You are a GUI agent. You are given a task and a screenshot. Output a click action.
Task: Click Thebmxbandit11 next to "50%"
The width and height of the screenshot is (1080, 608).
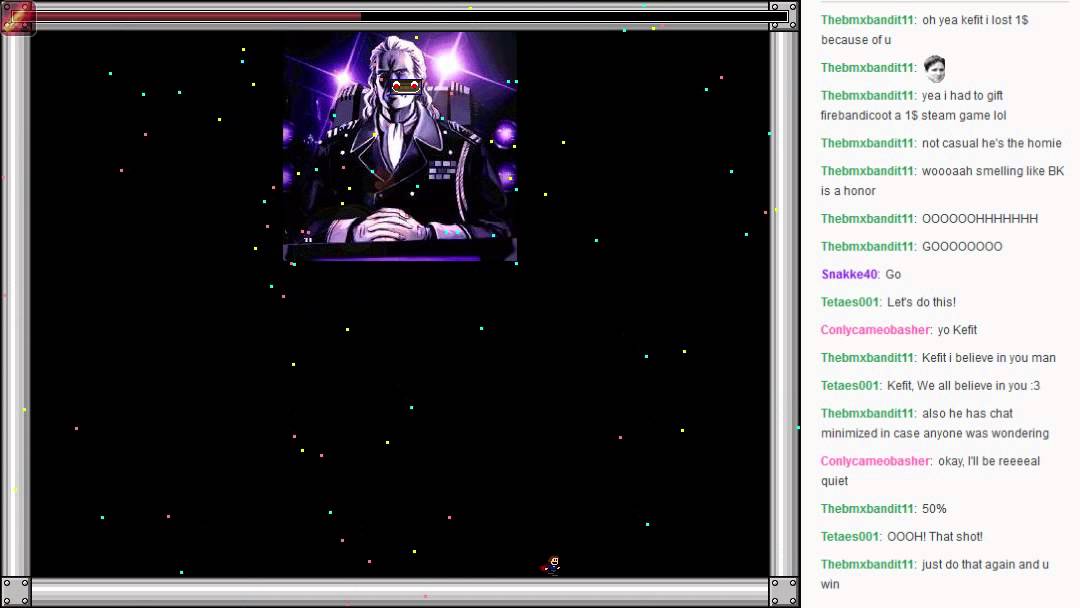click(867, 509)
